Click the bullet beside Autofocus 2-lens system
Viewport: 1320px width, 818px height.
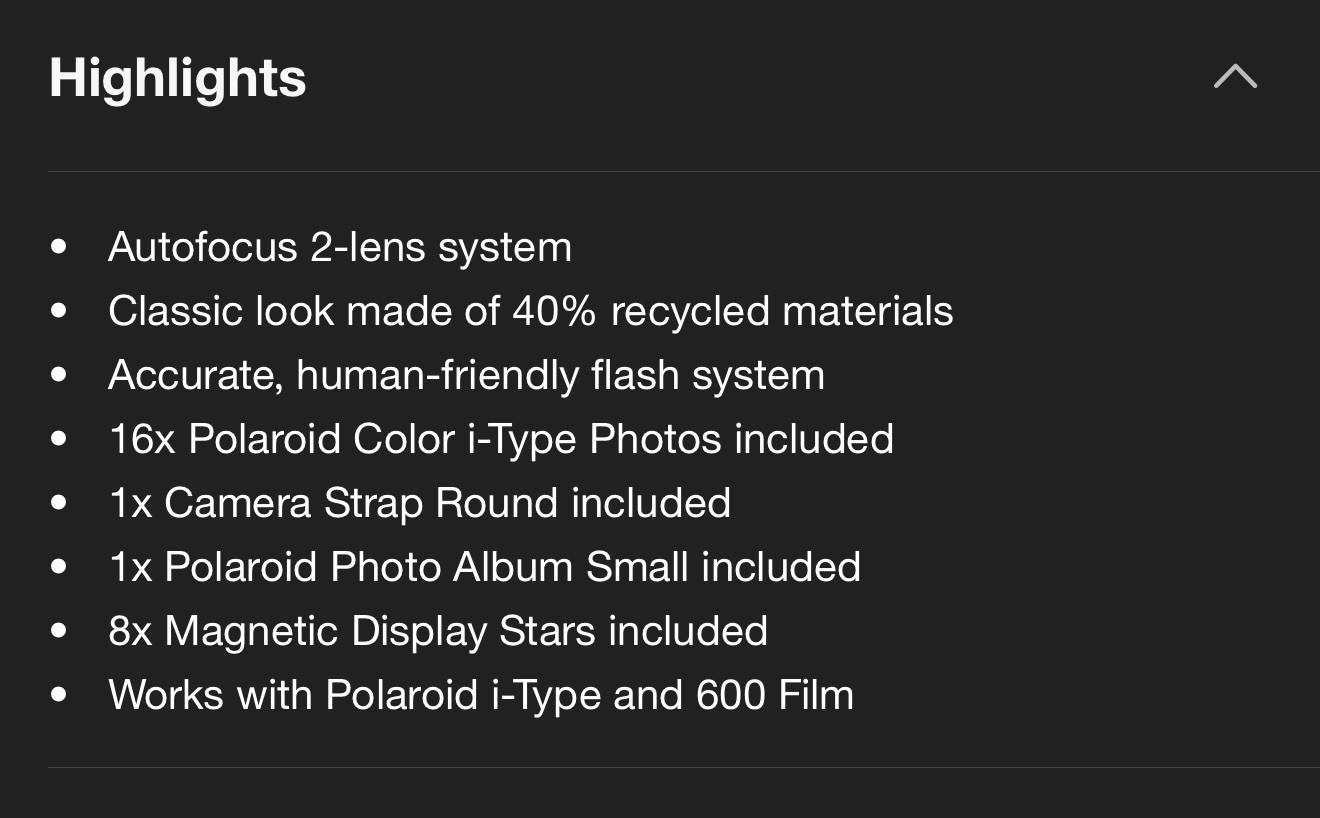(59, 247)
